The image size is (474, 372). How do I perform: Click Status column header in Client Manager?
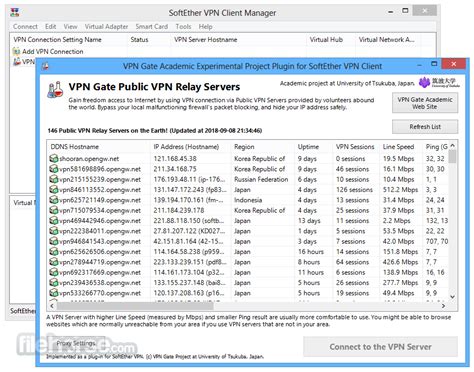pyautogui.click(x=149, y=39)
